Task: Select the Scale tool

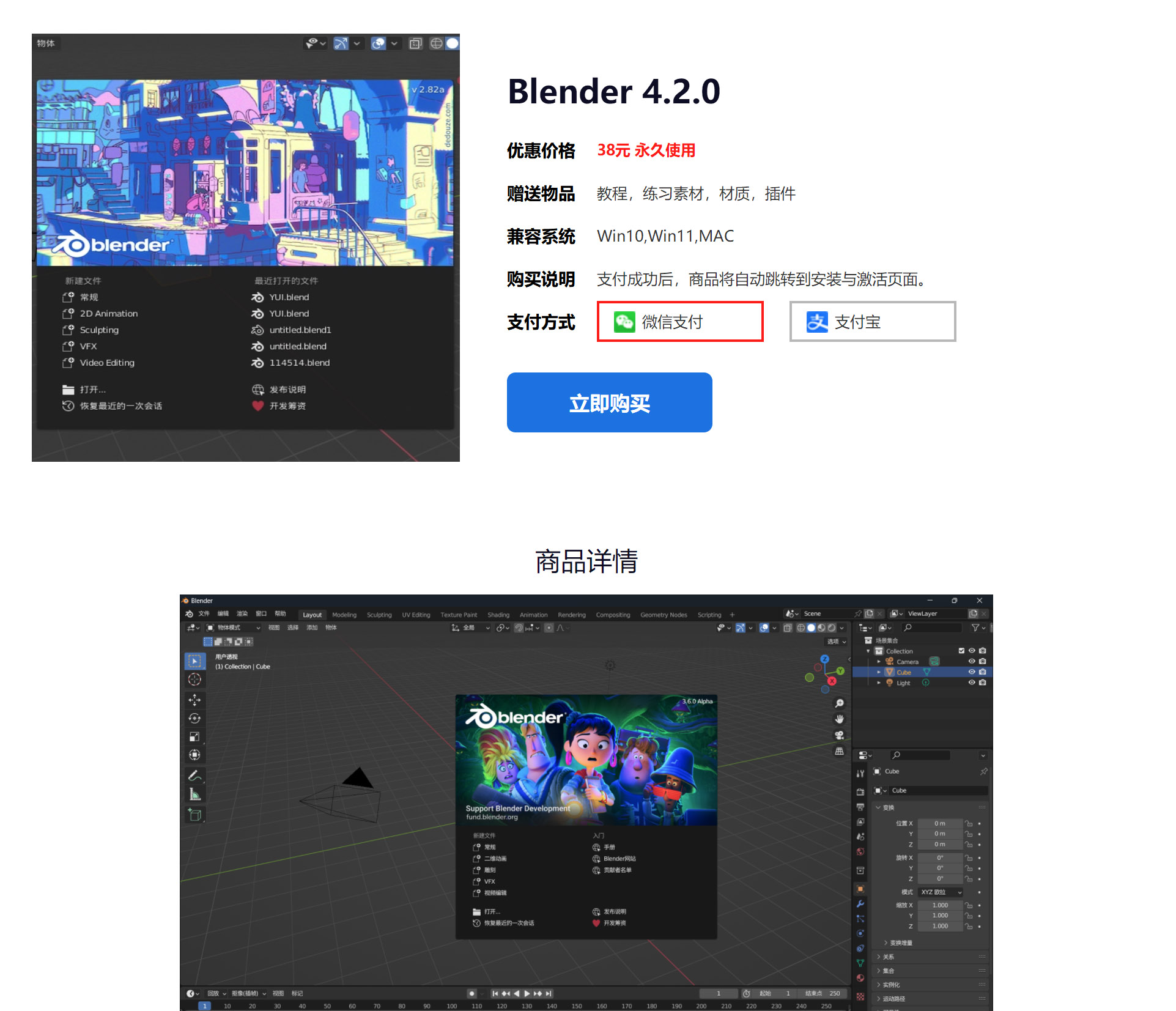Action: pyautogui.click(x=195, y=737)
